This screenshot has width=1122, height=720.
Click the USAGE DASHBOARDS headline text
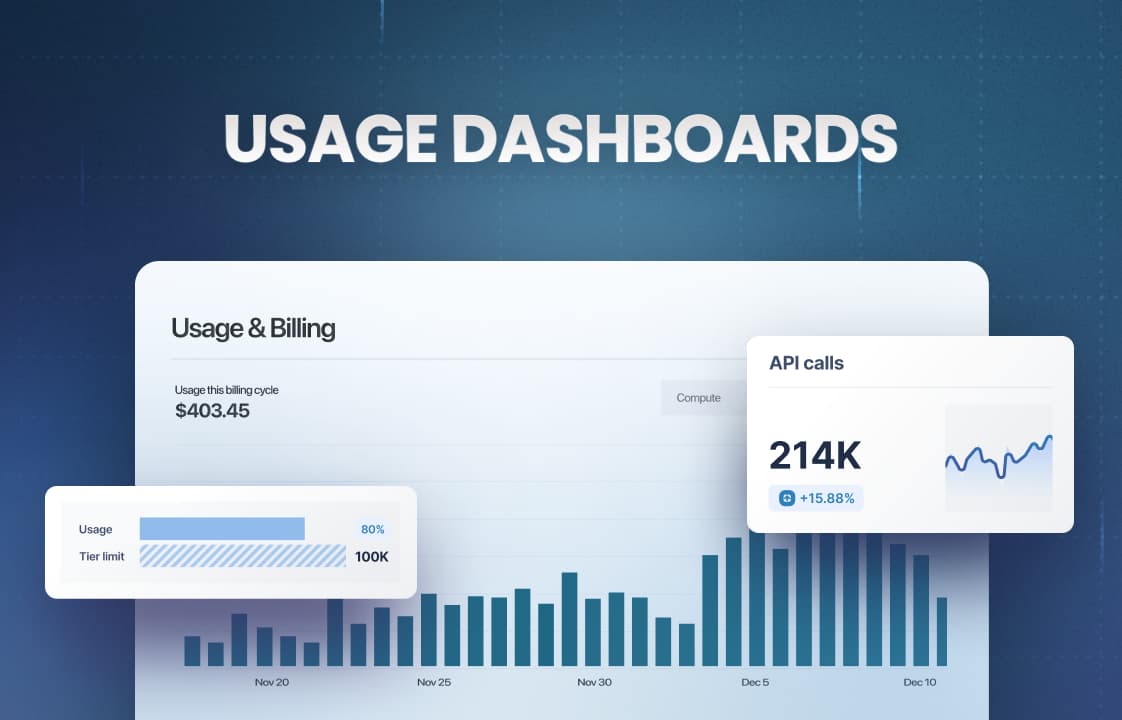click(x=561, y=138)
